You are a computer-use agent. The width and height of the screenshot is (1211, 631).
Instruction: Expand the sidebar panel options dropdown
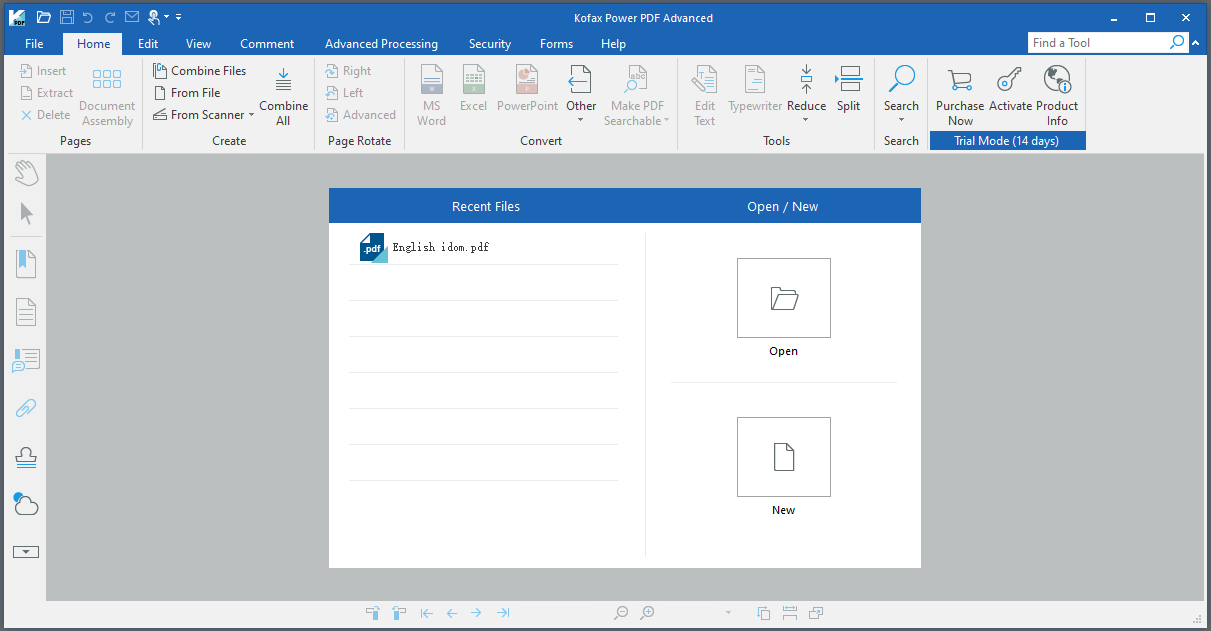pos(26,552)
